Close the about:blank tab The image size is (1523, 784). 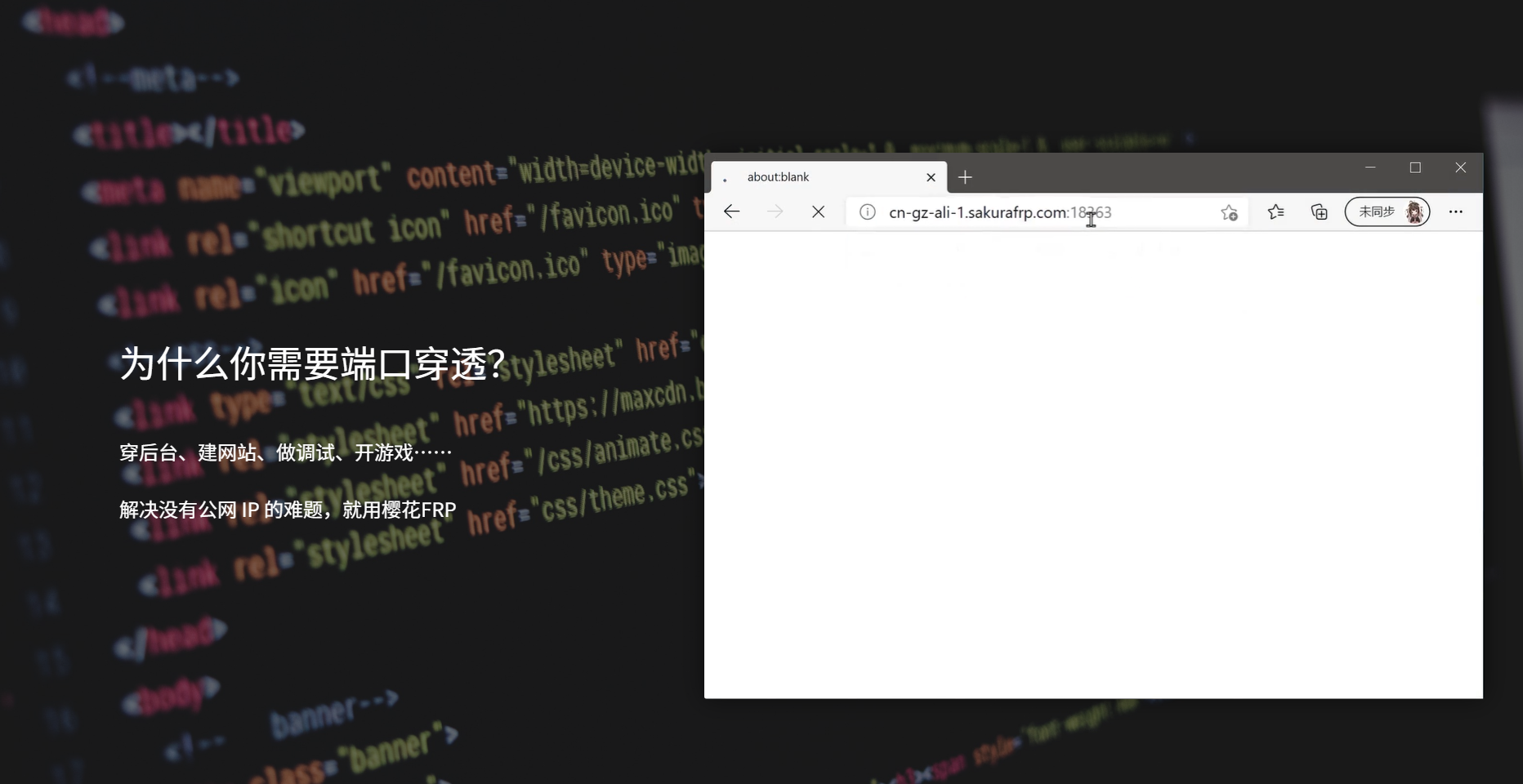tap(931, 177)
